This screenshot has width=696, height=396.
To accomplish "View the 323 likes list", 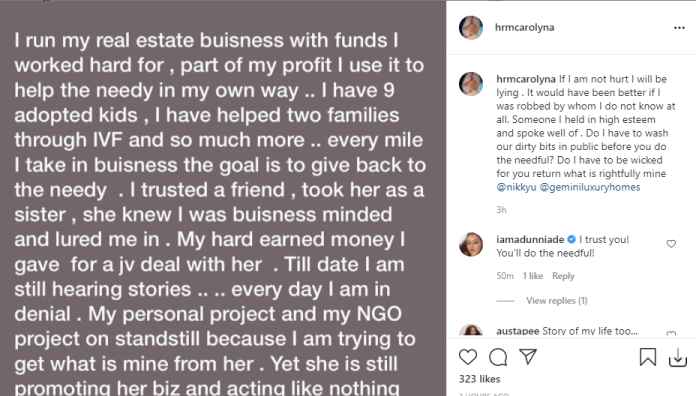I will pos(479,379).
